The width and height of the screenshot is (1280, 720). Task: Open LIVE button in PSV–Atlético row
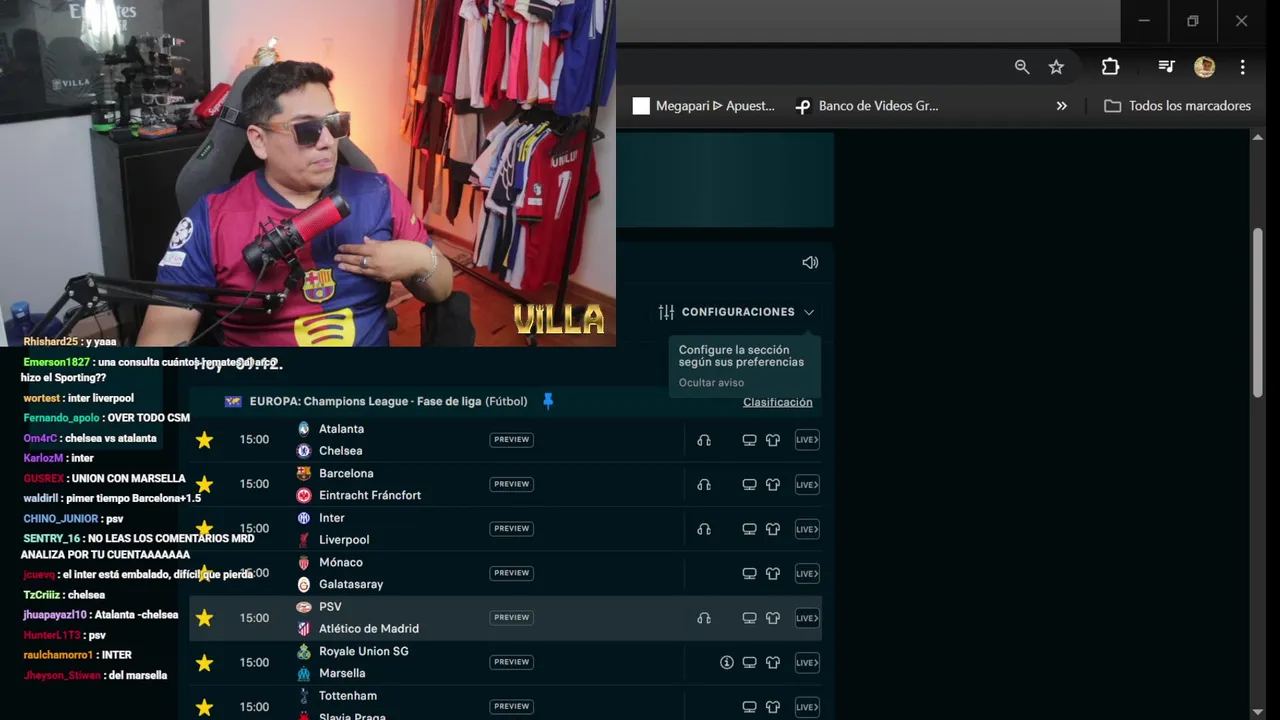(807, 618)
